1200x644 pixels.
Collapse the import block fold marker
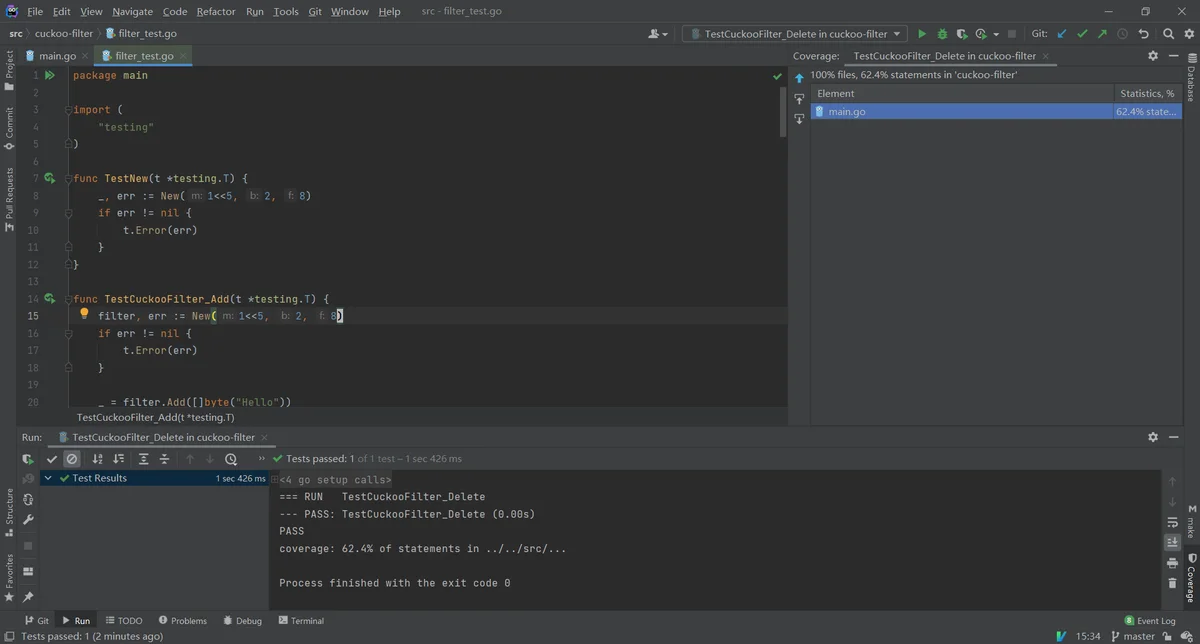[x=68, y=109]
